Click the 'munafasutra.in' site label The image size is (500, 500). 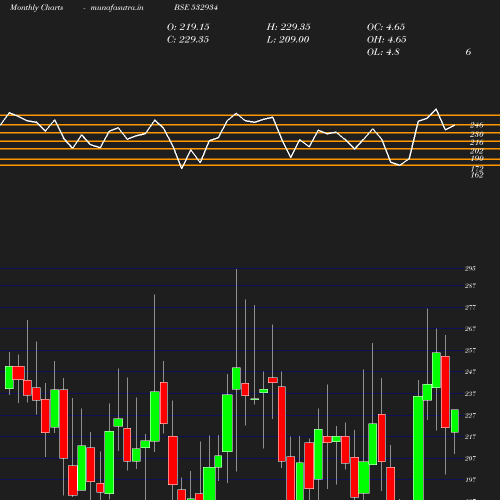117,7
